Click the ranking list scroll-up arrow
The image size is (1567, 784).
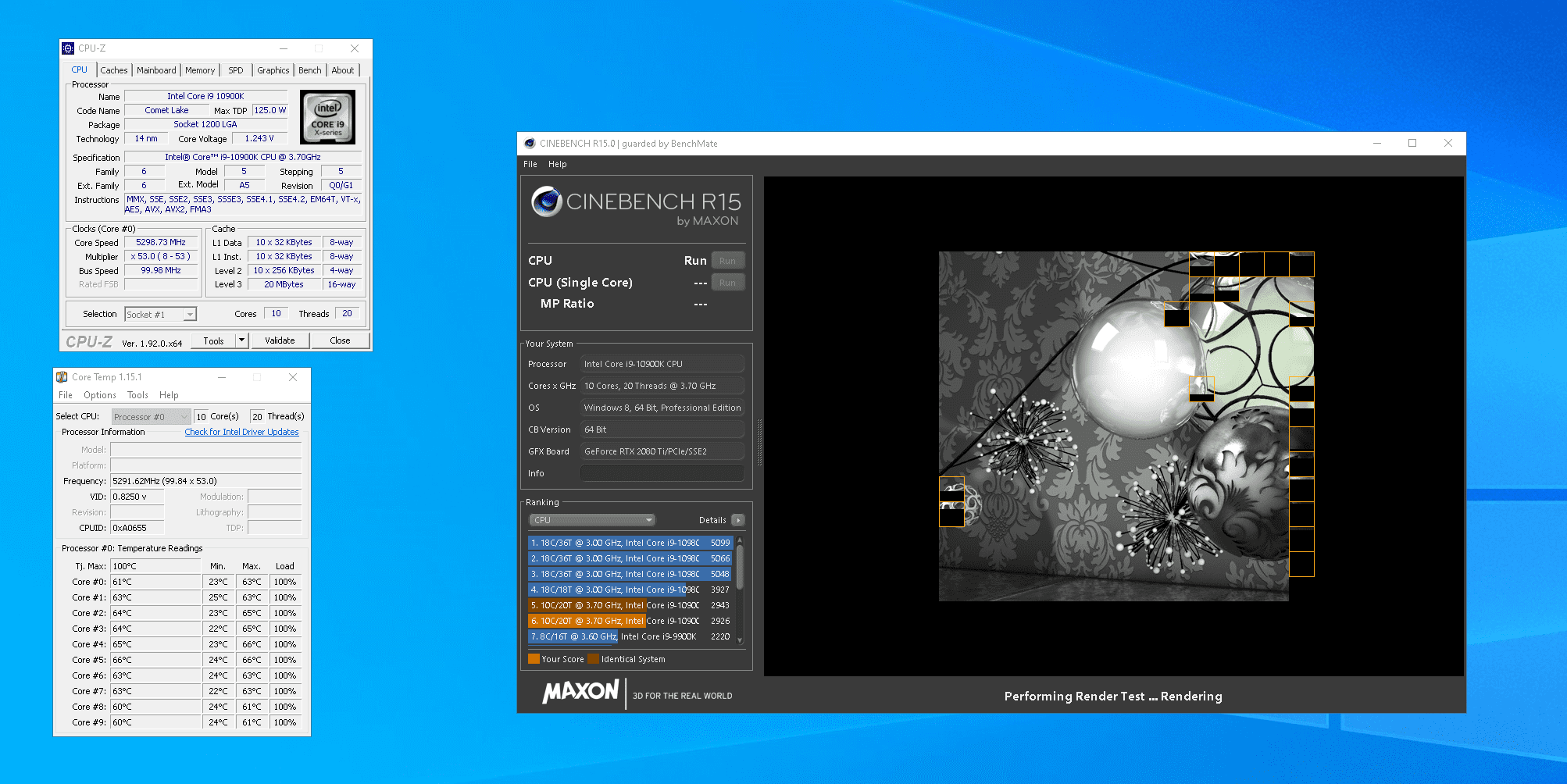tap(740, 540)
